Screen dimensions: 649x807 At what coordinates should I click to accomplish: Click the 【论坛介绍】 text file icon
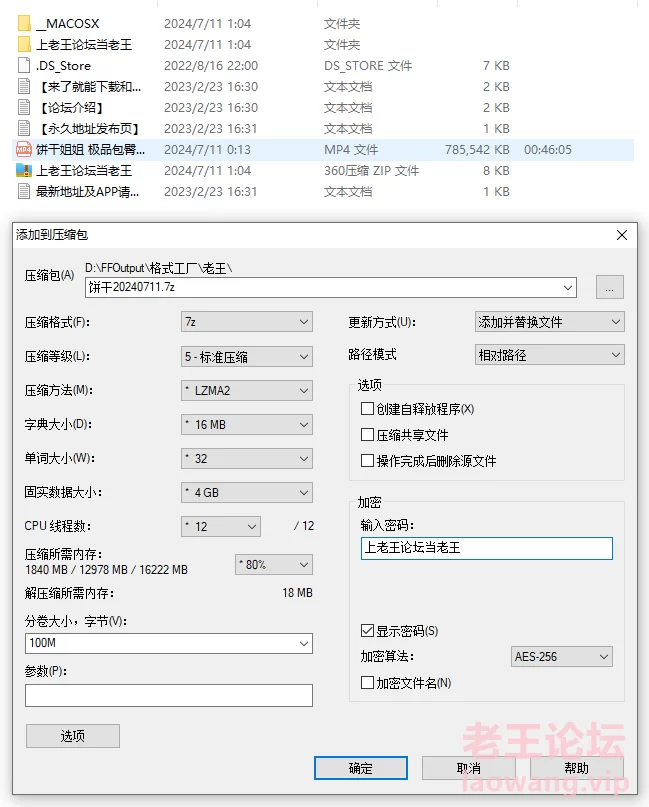point(24,108)
